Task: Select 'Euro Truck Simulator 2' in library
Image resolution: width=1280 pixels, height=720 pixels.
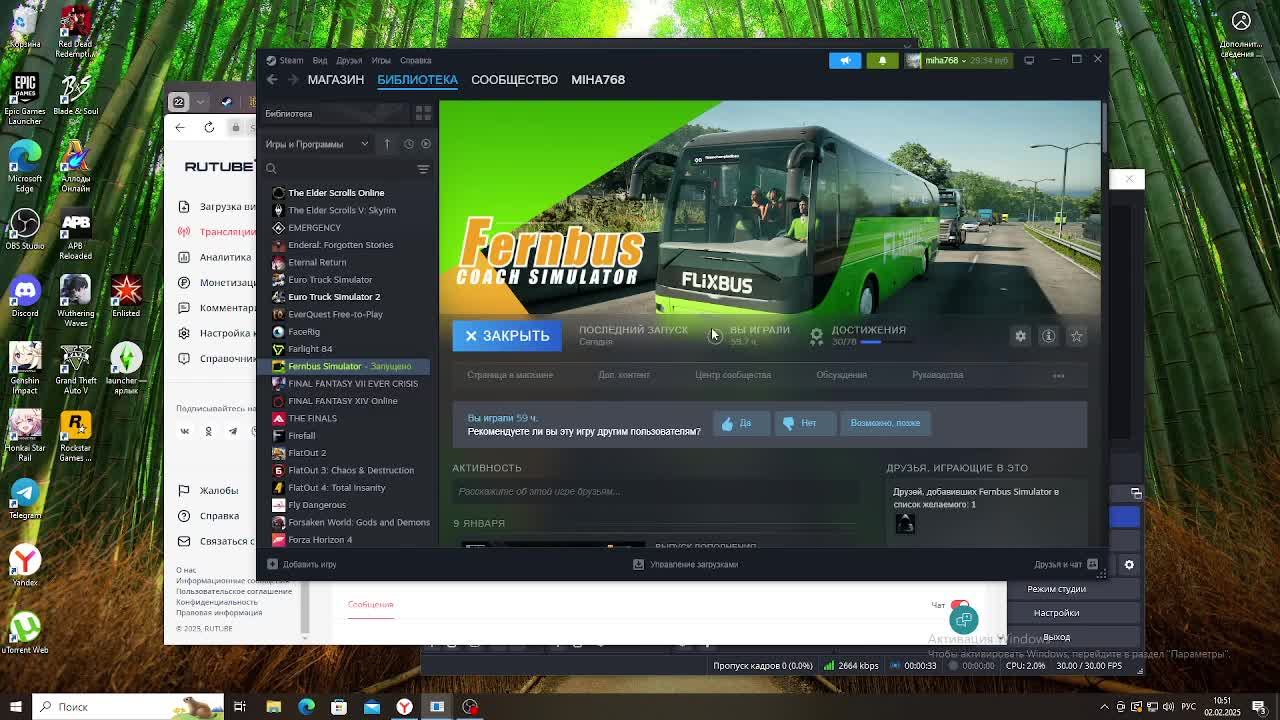Action: pos(334,297)
